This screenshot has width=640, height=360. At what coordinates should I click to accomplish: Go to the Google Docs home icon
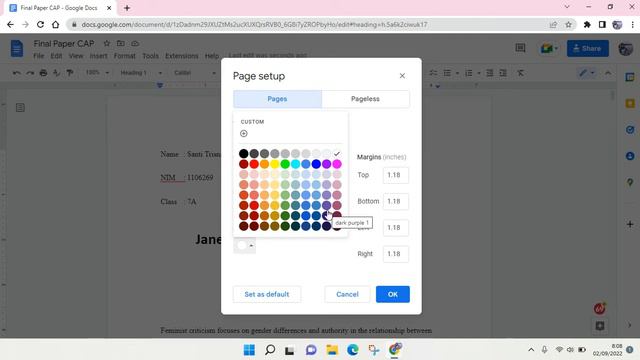point(17,49)
